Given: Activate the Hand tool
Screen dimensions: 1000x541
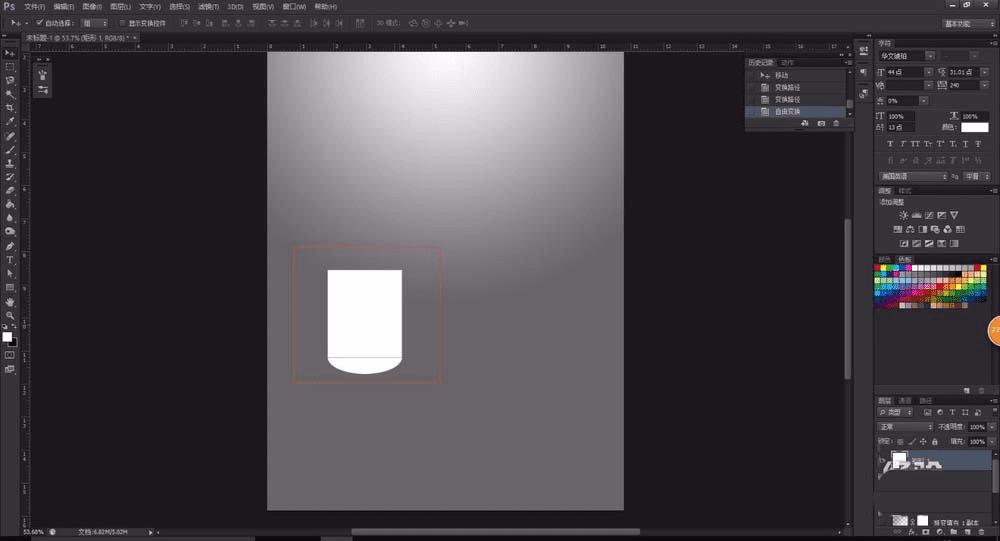Looking at the screenshot, I should pos(10,302).
